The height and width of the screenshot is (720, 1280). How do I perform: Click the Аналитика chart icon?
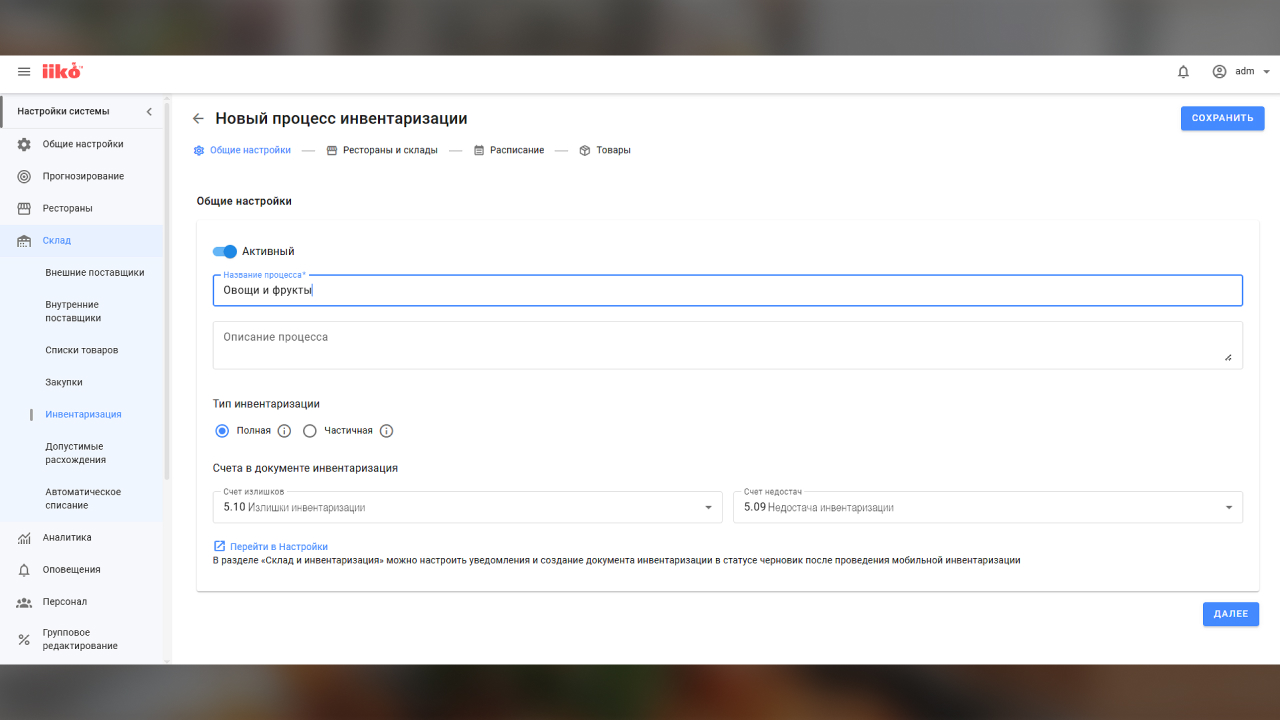(24, 537)
